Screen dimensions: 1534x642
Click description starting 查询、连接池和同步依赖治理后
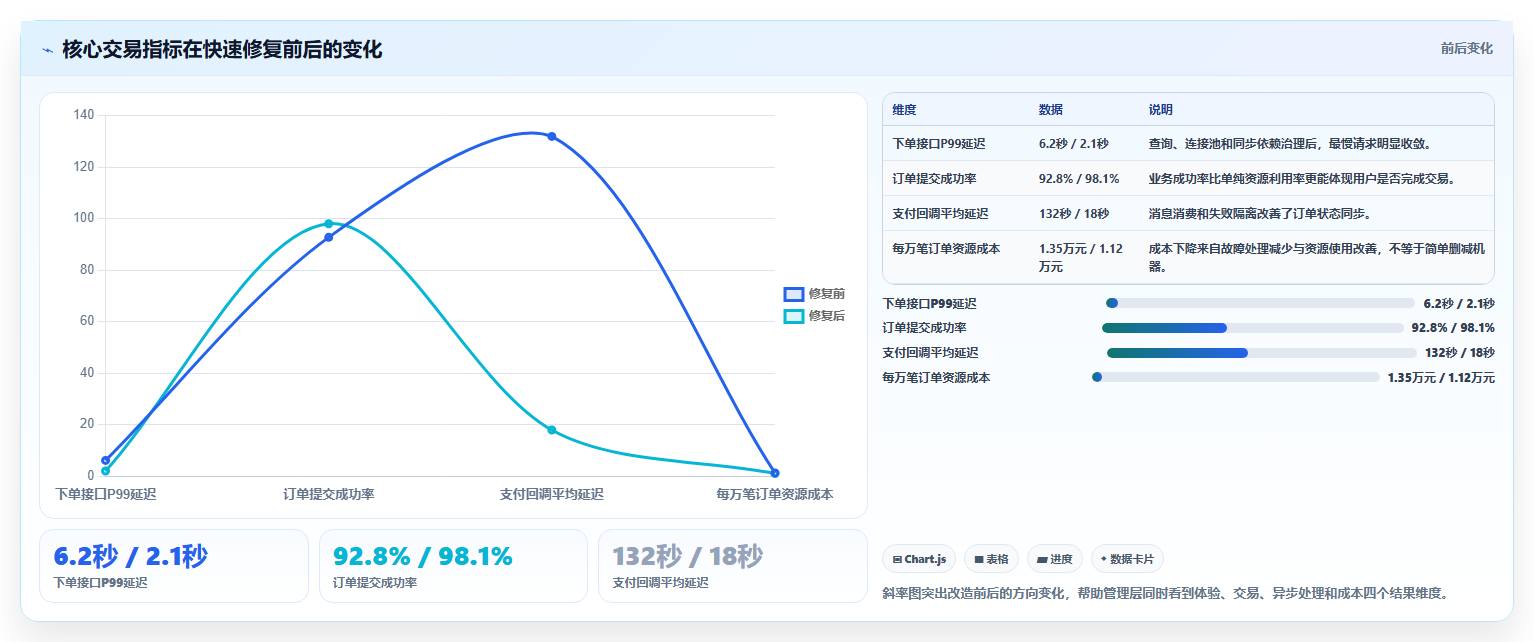(1291, 144)
